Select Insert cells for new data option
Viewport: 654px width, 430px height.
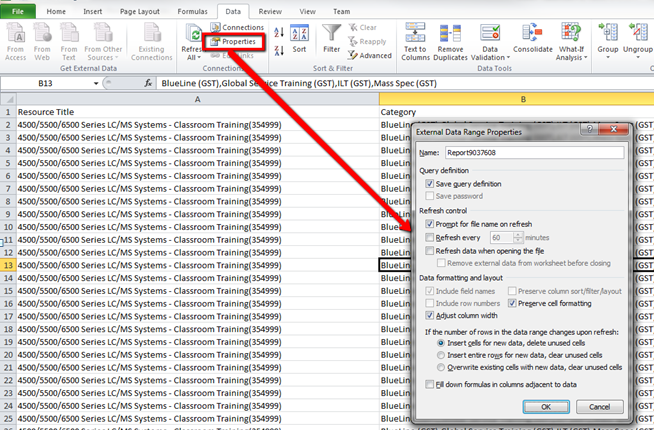pos(441,343)
